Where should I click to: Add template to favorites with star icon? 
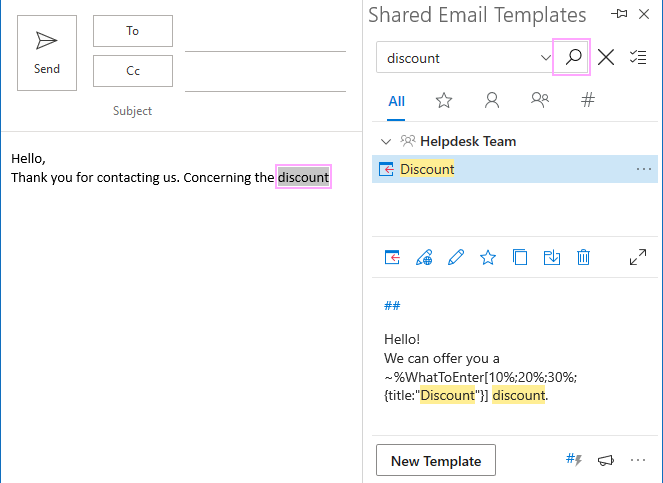click(x=488, y=257)
